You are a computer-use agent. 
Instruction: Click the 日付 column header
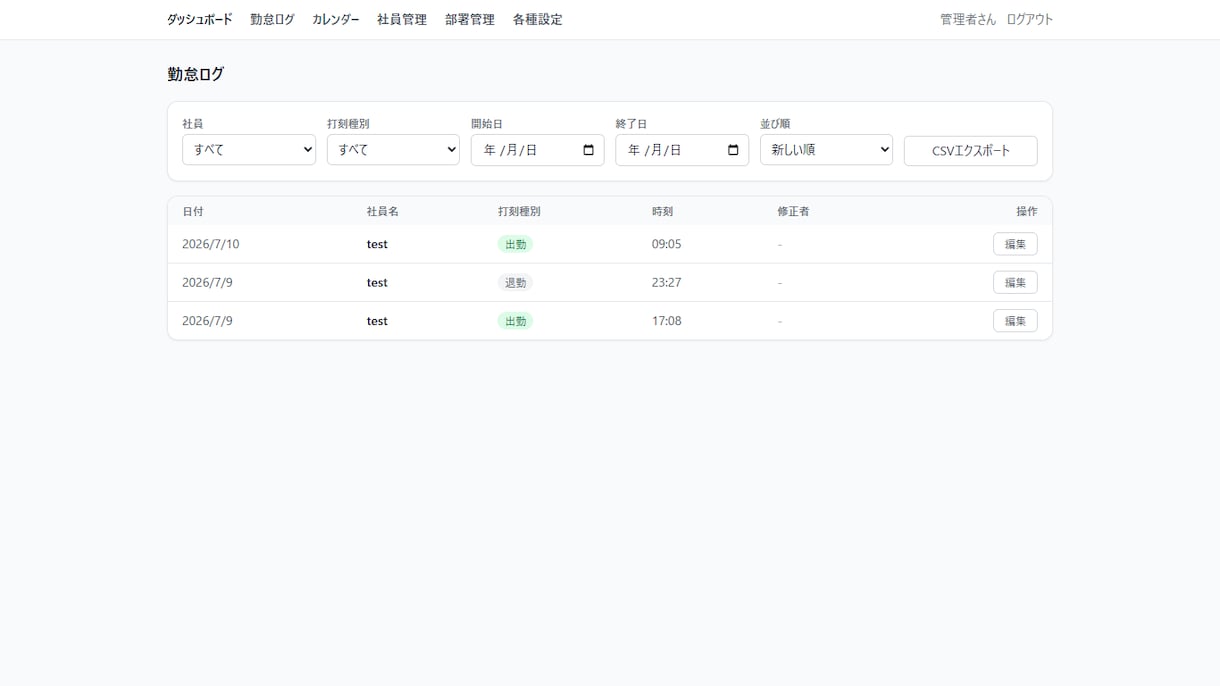pyautogui.click(x=193, y=212)
